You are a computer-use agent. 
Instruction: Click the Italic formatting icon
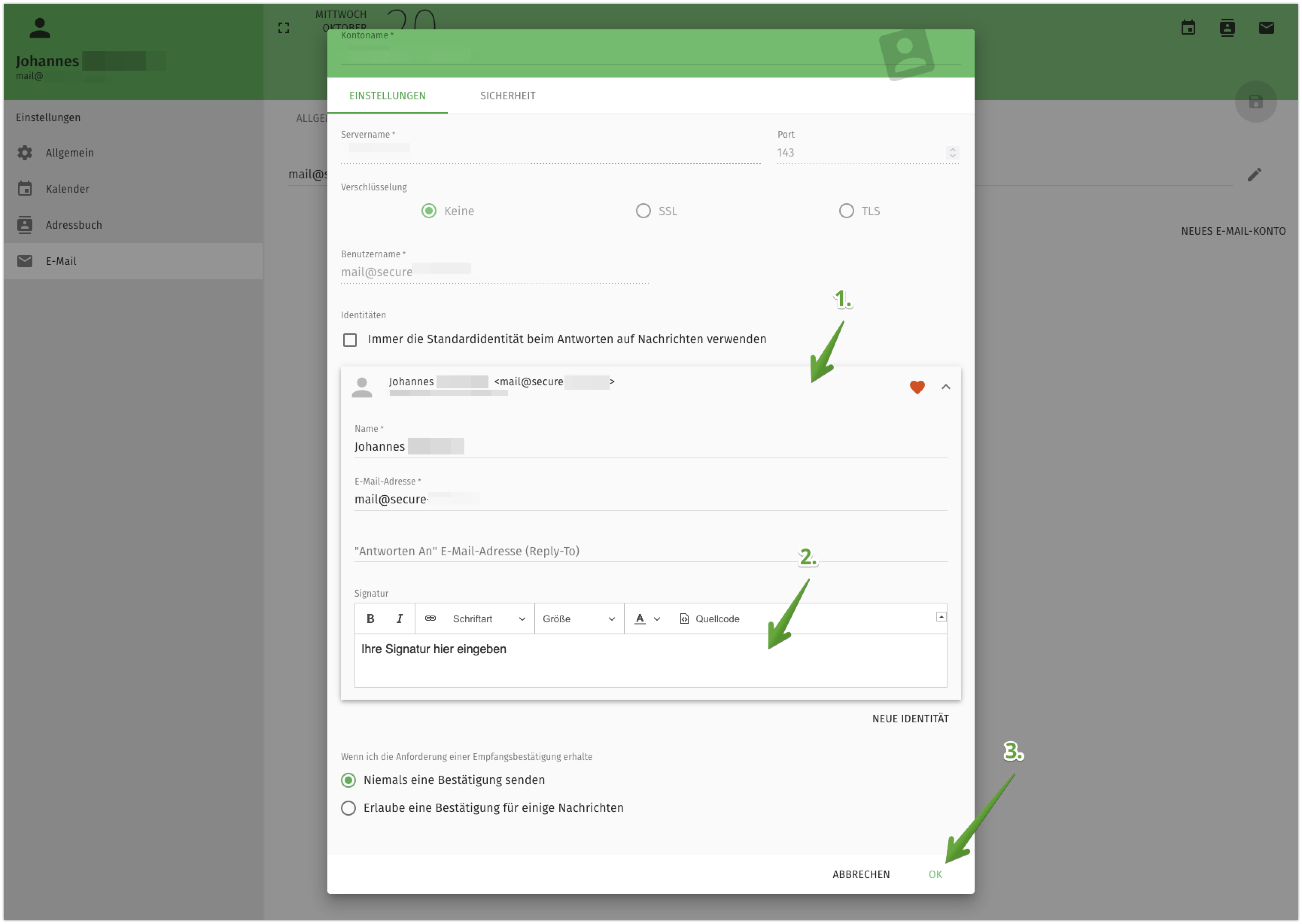(400, 619)
